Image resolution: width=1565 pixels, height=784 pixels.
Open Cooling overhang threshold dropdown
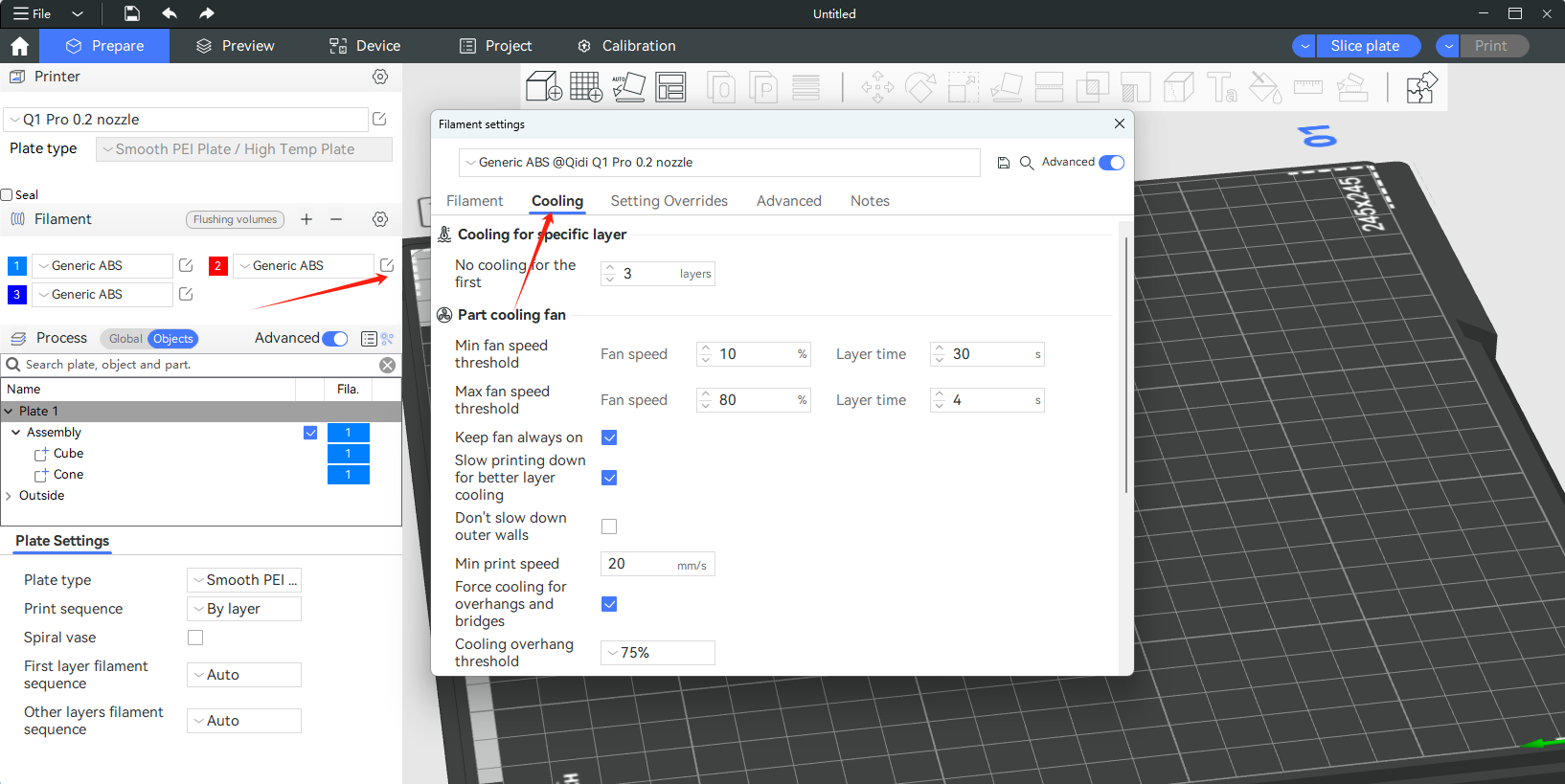click(657, 653)
